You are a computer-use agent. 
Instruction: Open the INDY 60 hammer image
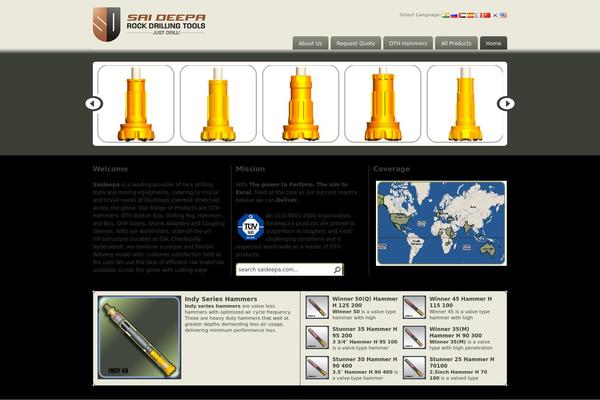[x=139, y=337]
